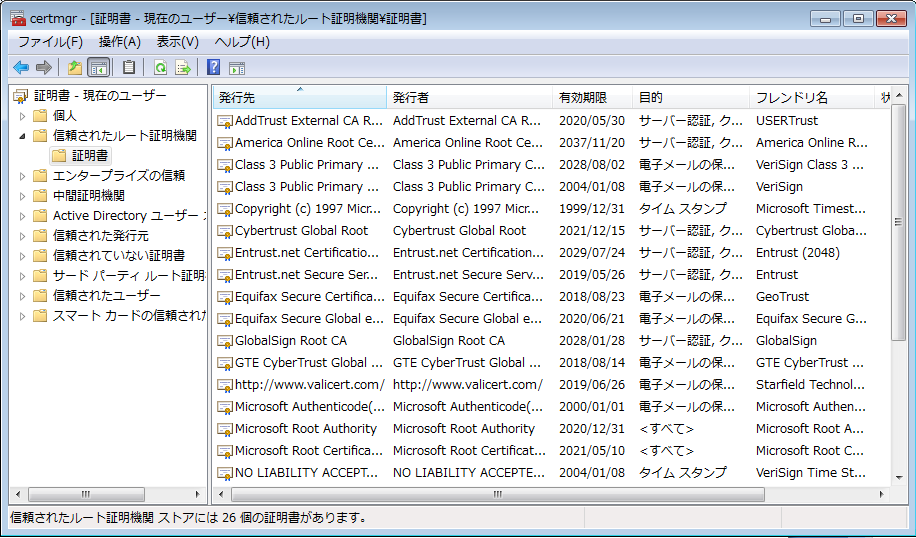Select the Entrust.net Secure Ser... certificate row
Screen dimensions: 916x538
(x=307, y=275)
